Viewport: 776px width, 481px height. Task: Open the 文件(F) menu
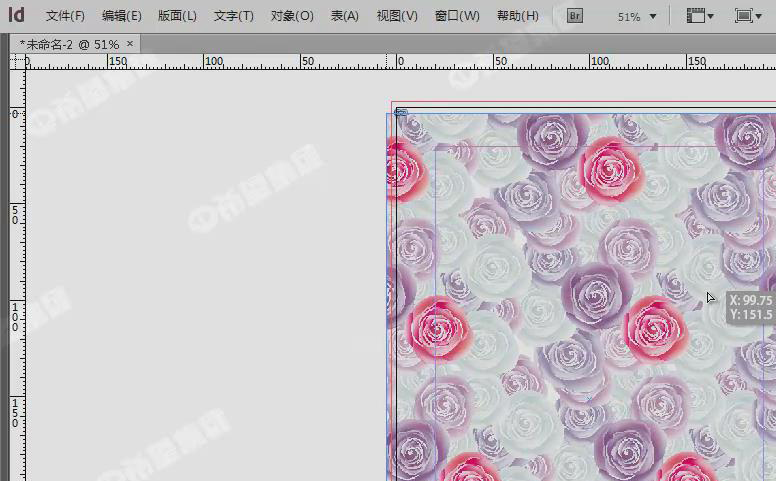[65, 16]
